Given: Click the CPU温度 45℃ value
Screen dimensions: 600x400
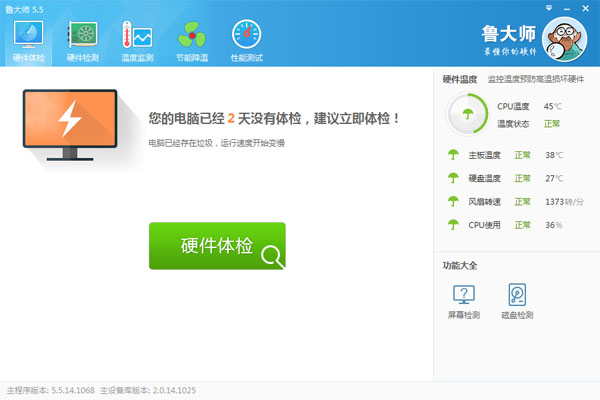Looking at the screenshot, I should pyautogui.click(x=553, y=106).
